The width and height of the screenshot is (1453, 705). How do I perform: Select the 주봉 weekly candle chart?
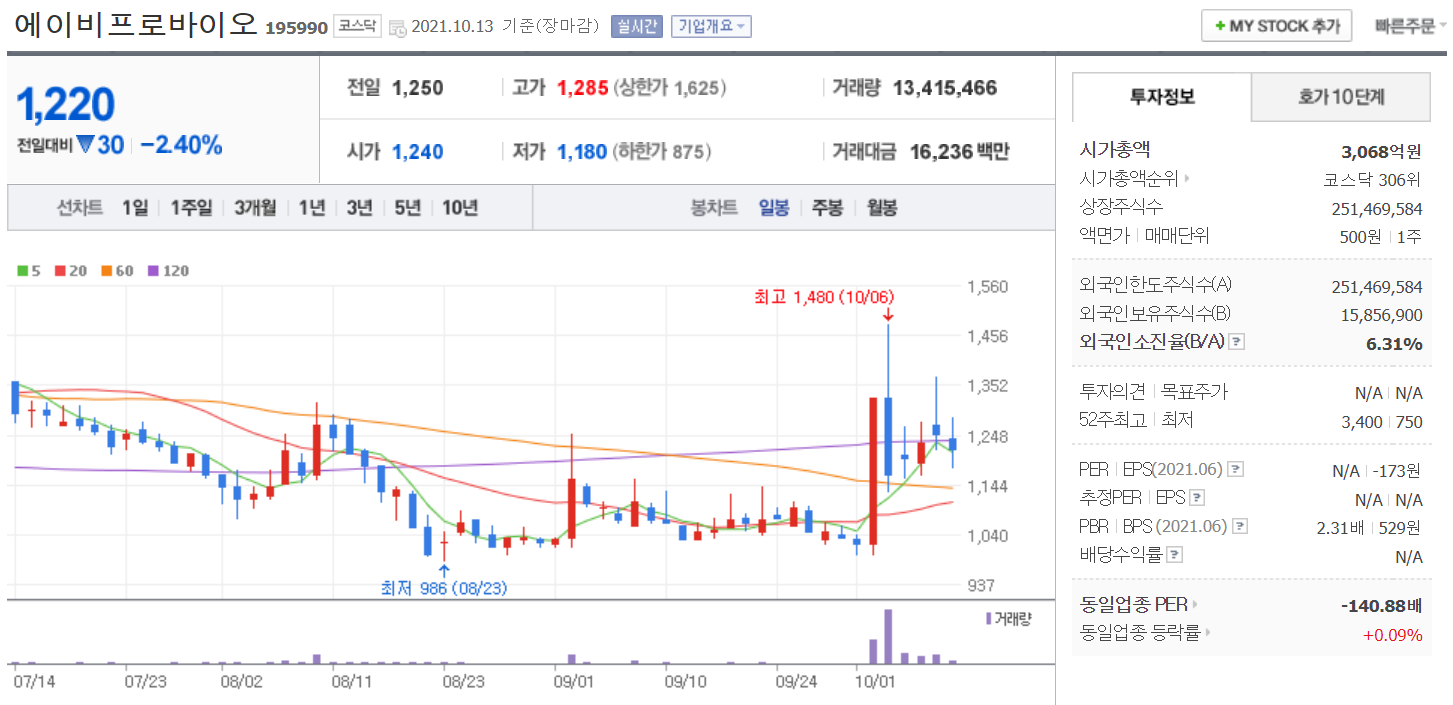827,208
